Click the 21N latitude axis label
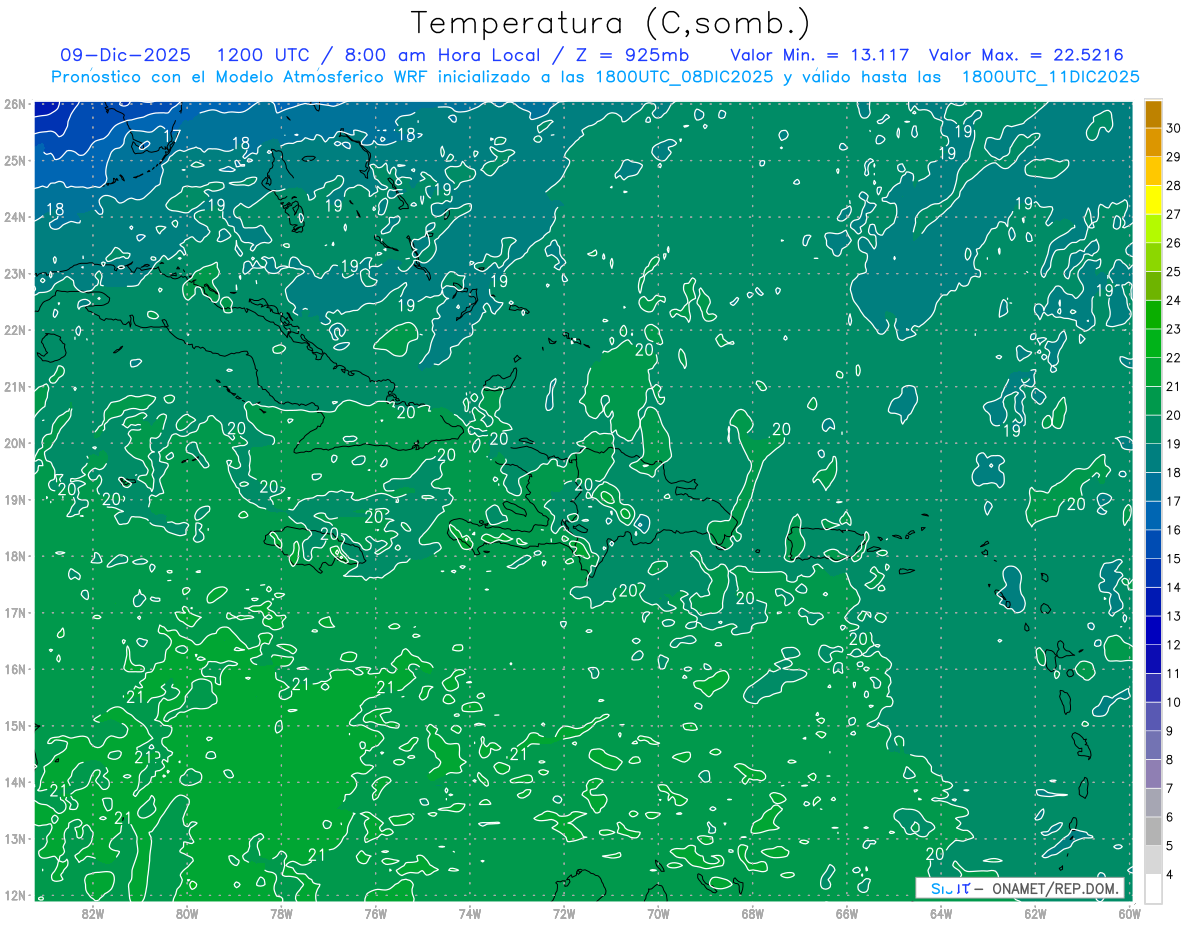Image resolution: width=1200 pixels, height=927 pixels. [x=15, y=386]
